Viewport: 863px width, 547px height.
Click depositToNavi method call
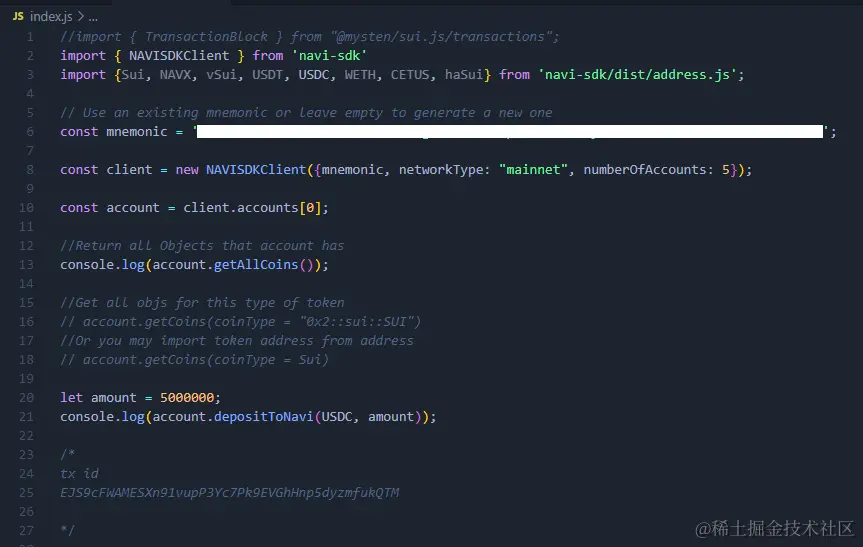[x=264, y=417]
